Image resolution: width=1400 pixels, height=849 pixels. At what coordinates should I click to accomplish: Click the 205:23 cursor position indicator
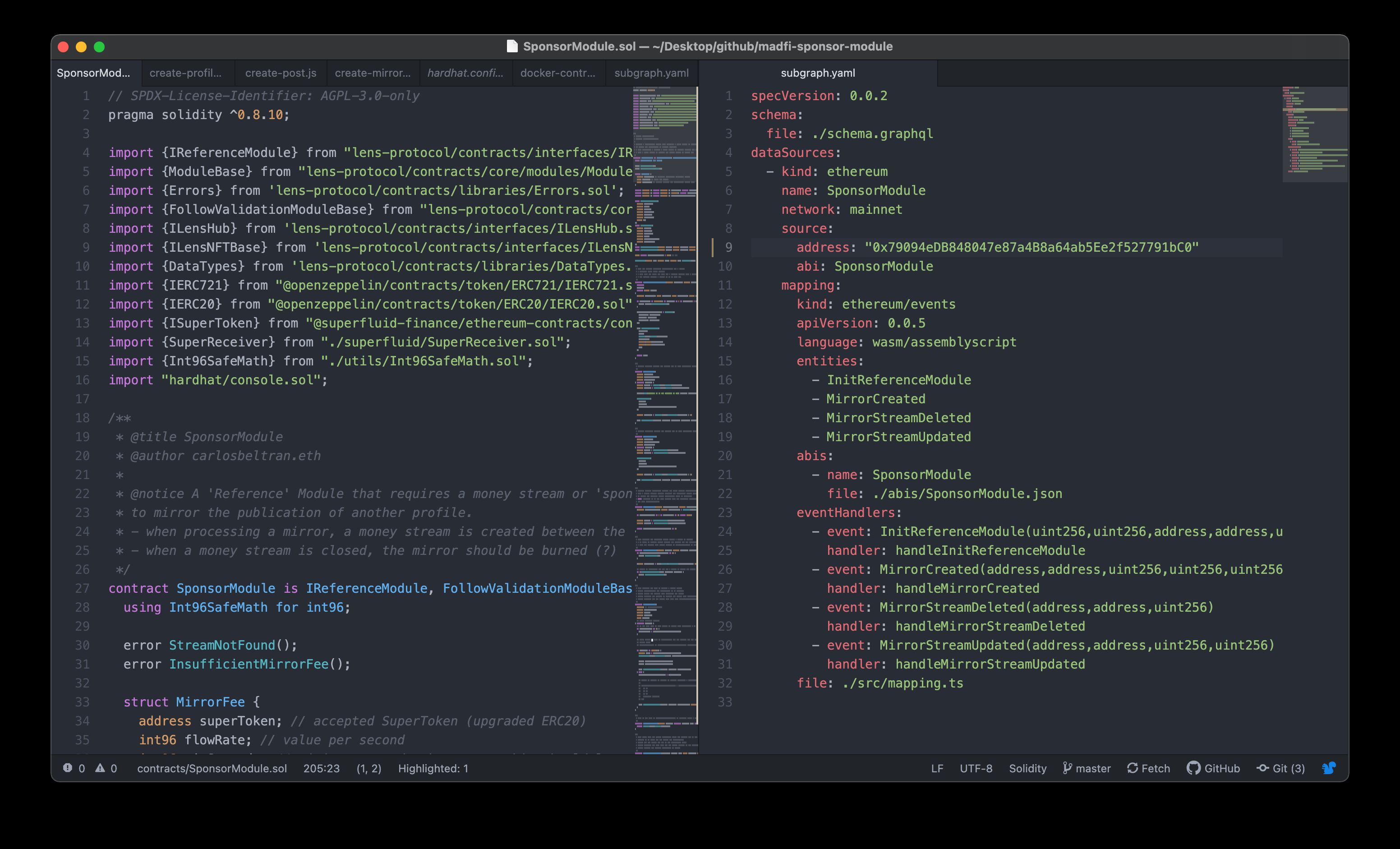[322, 768]
